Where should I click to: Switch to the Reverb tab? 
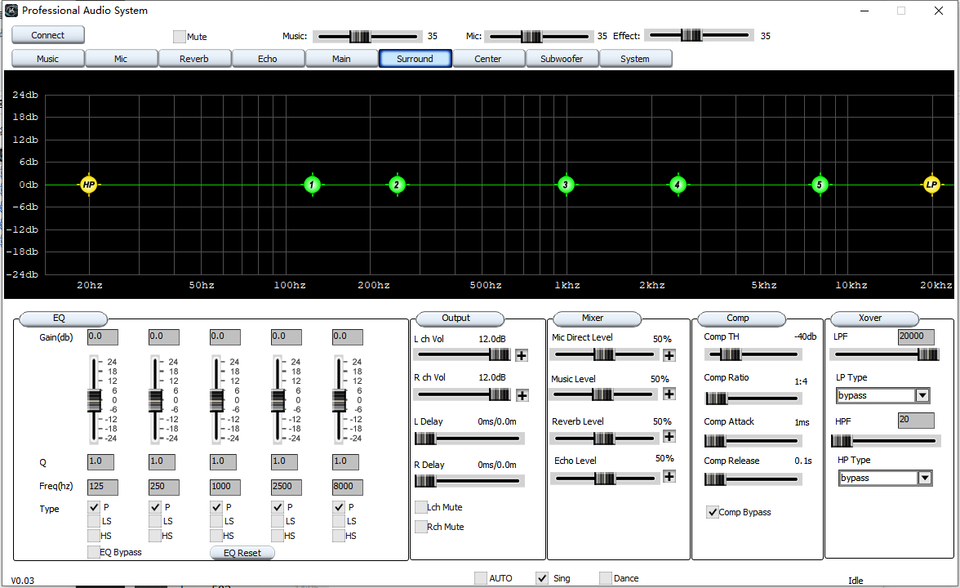point(194,59)
